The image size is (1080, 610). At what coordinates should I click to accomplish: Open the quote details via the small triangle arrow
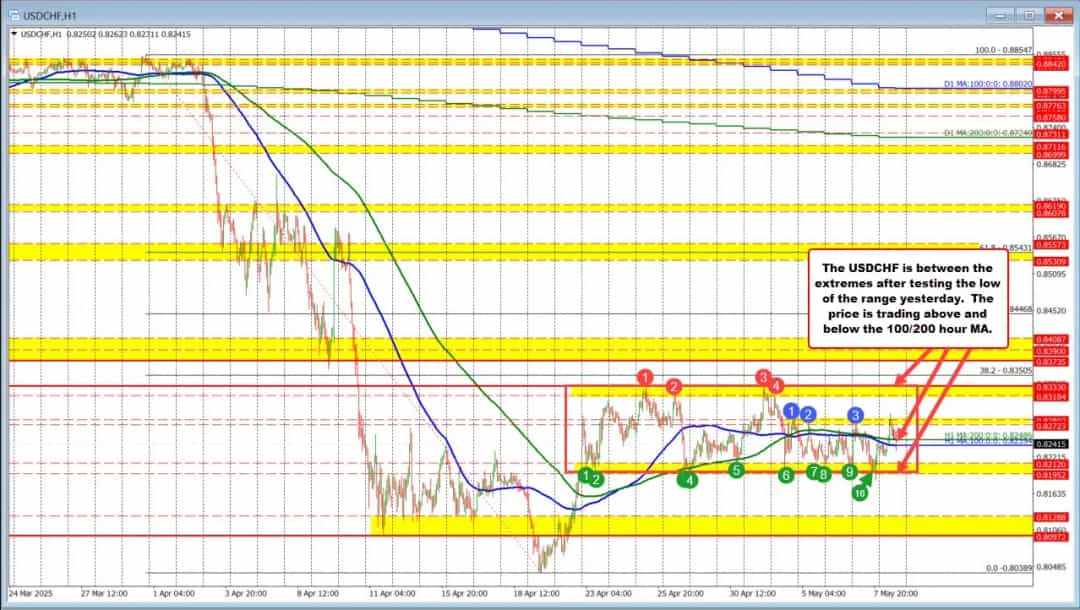(15, 31)
